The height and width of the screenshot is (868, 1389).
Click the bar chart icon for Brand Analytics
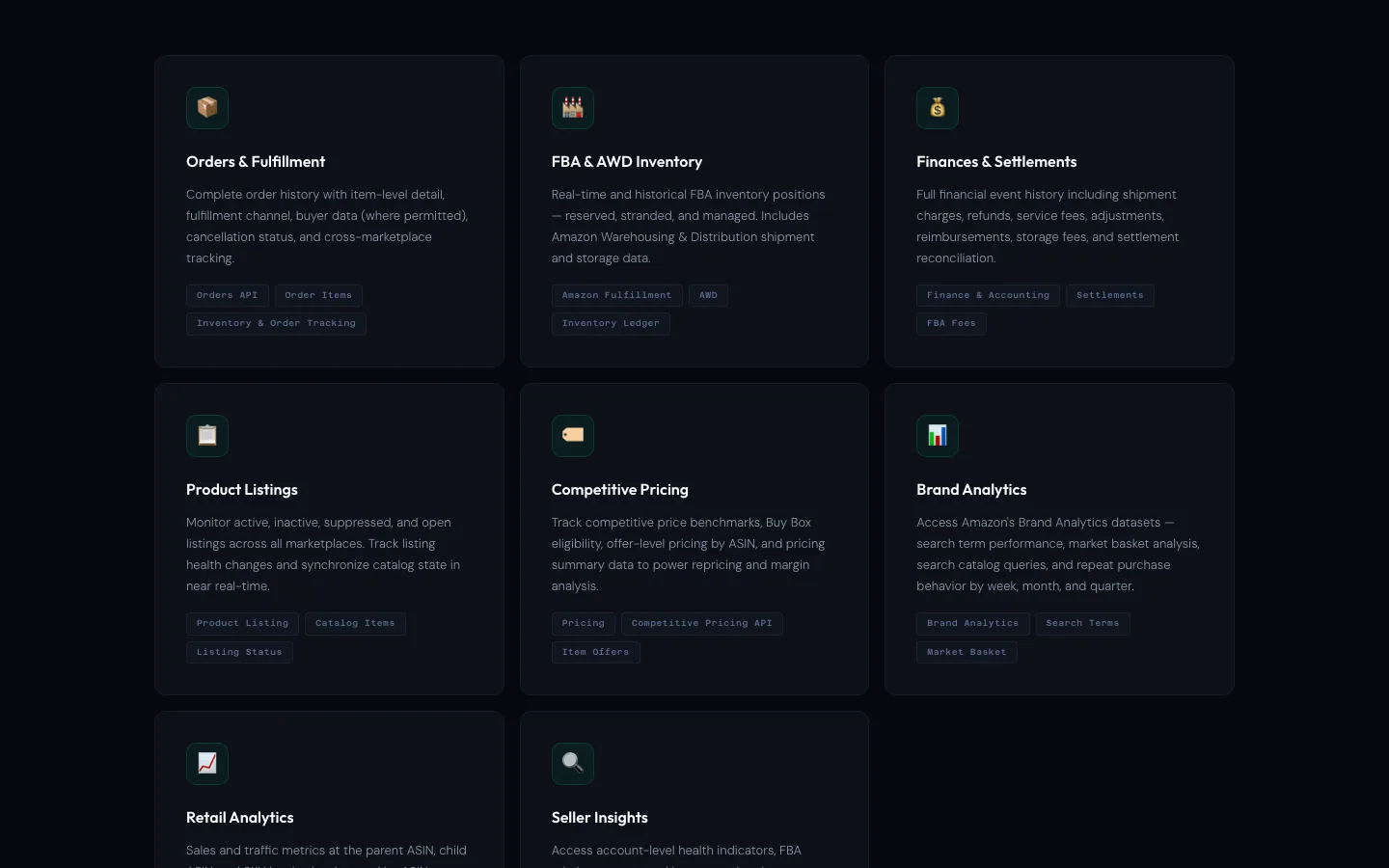tap(938, 436)
